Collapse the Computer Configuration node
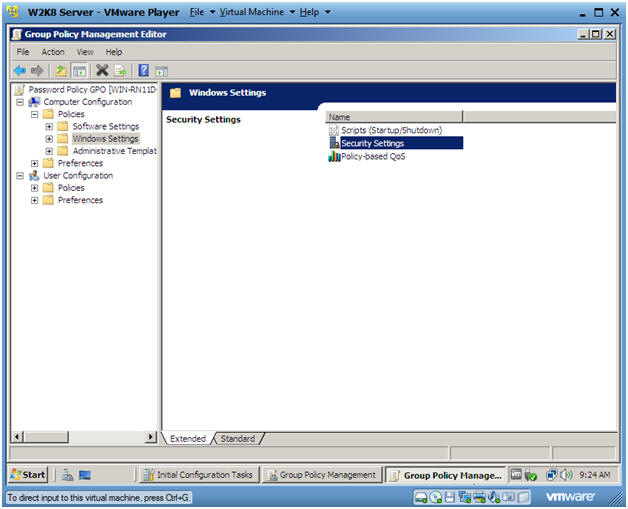Screen dimensions: 628x509 [x=20, y=102]
